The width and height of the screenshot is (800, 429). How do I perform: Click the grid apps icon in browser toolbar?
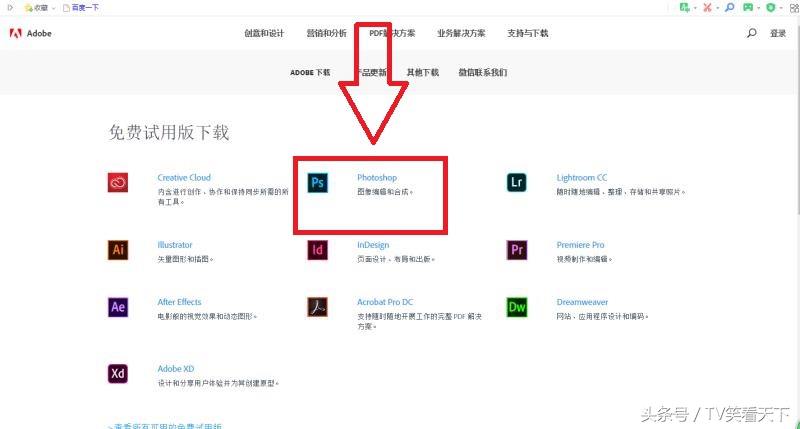click(x=794, y=8)
